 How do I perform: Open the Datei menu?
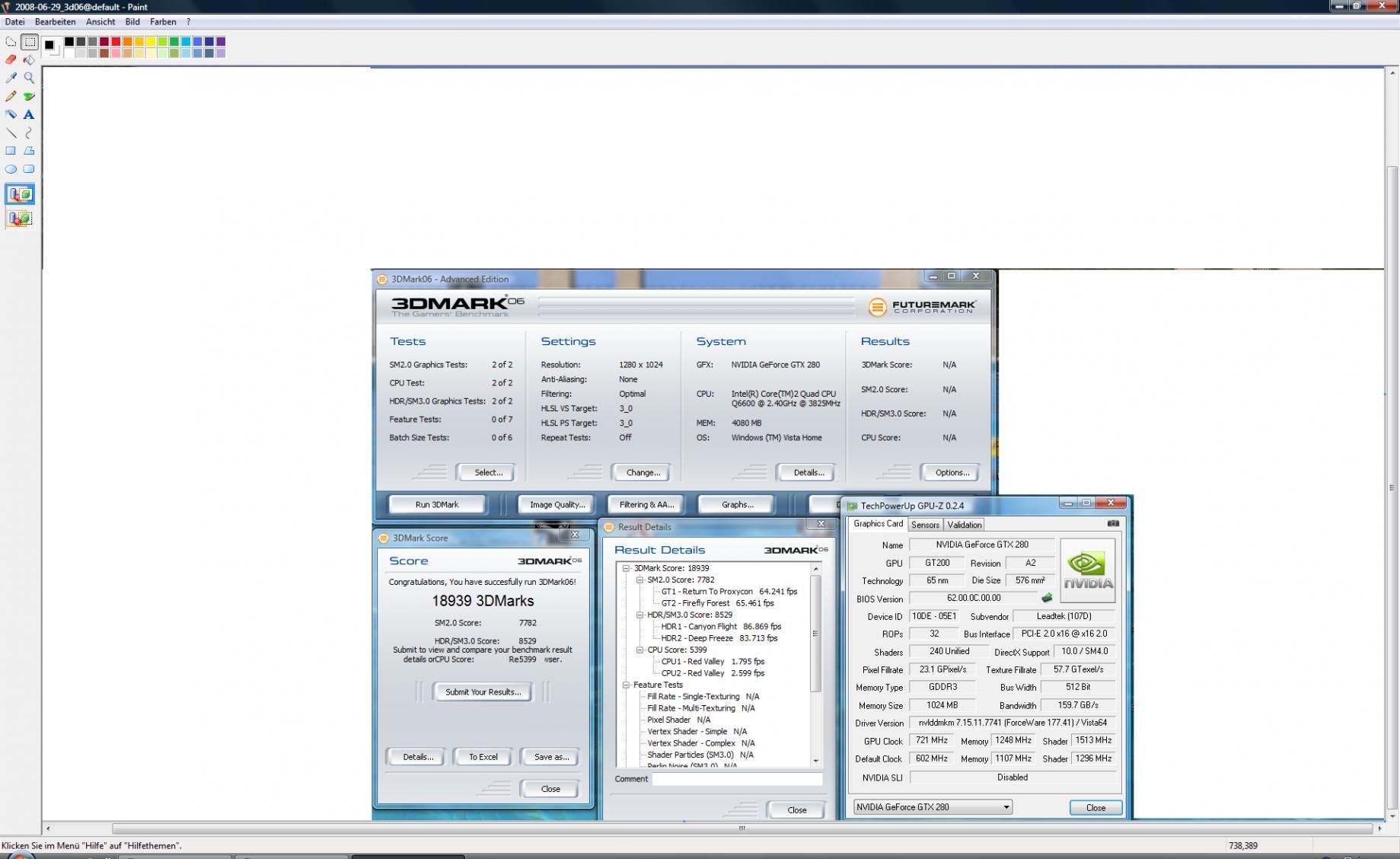14,22
